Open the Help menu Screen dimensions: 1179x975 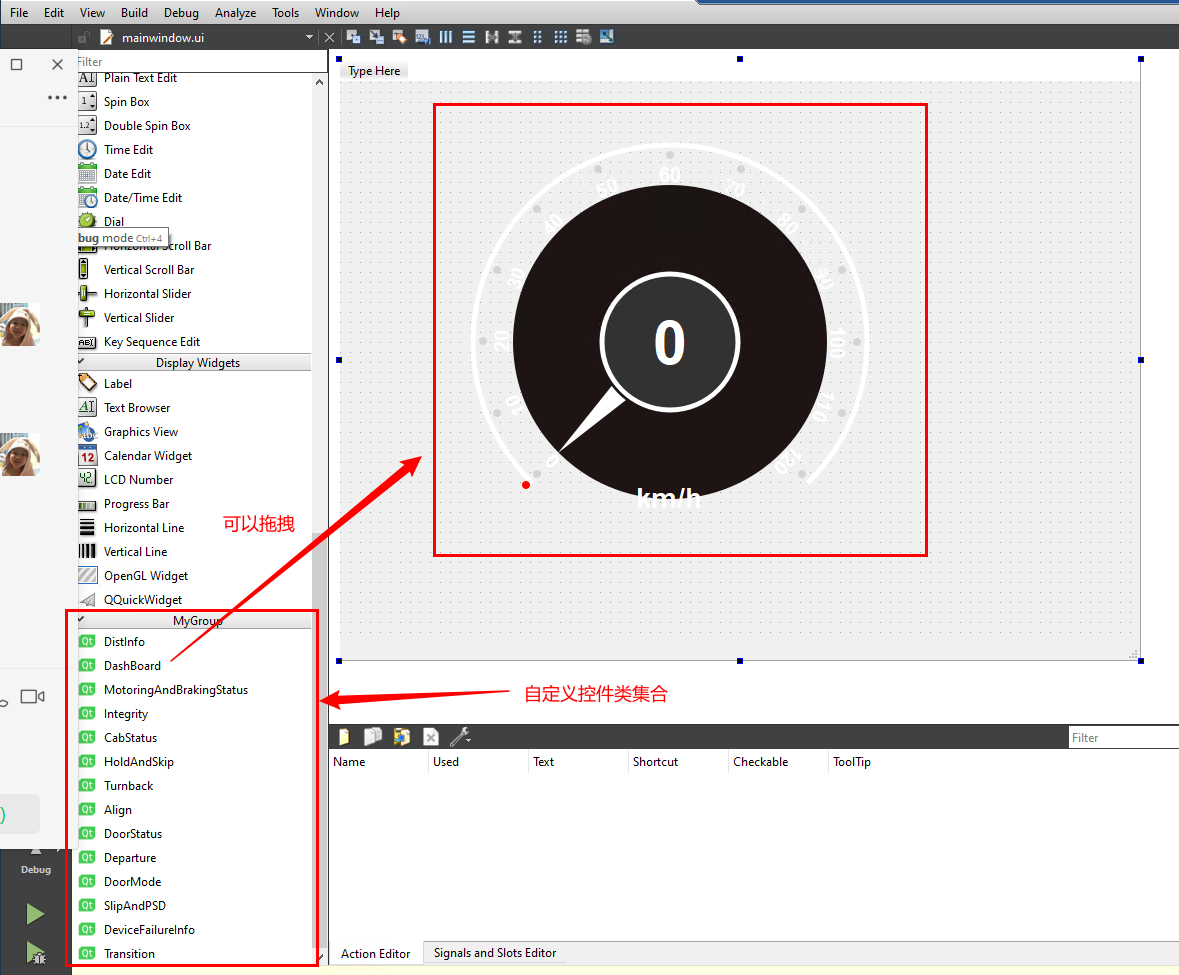click(387, 13)
